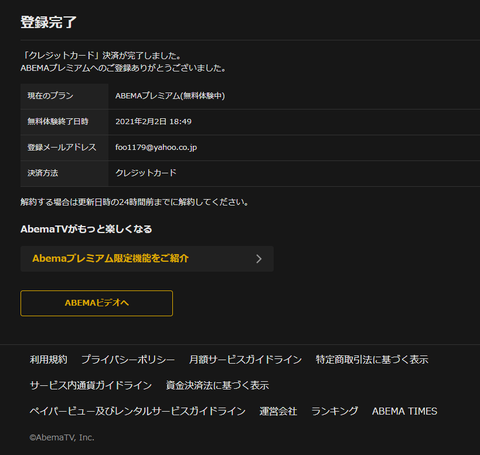Screen dimensions: 480x455
Task: Open 資金決済法に基づく表示 link
Action: coord(217,385)
